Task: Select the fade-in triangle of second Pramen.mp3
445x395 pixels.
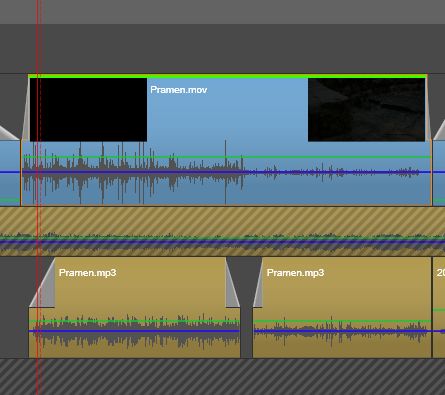Action: coord(258,283)
